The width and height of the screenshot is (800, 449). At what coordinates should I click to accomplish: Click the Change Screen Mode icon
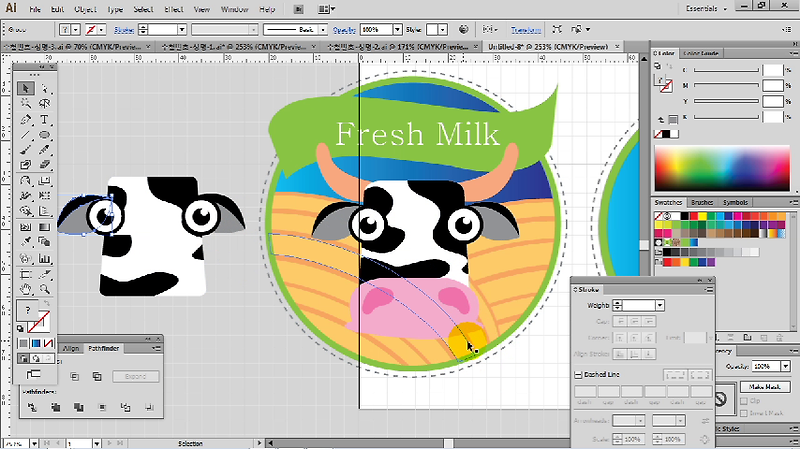tap(34, 375)
